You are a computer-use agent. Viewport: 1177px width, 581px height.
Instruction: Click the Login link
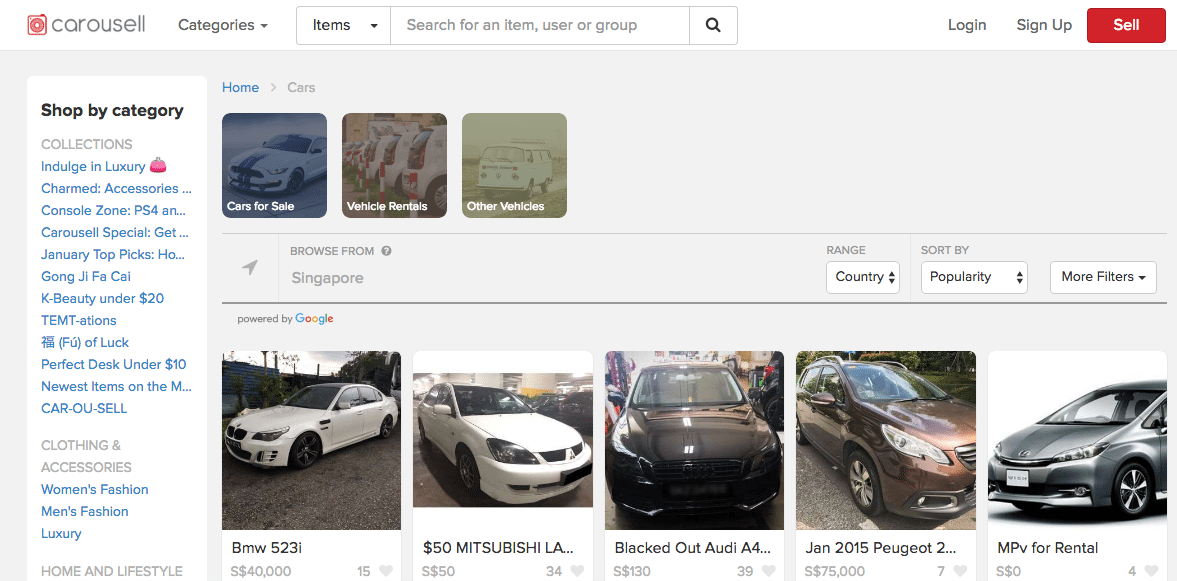[967, 25]
